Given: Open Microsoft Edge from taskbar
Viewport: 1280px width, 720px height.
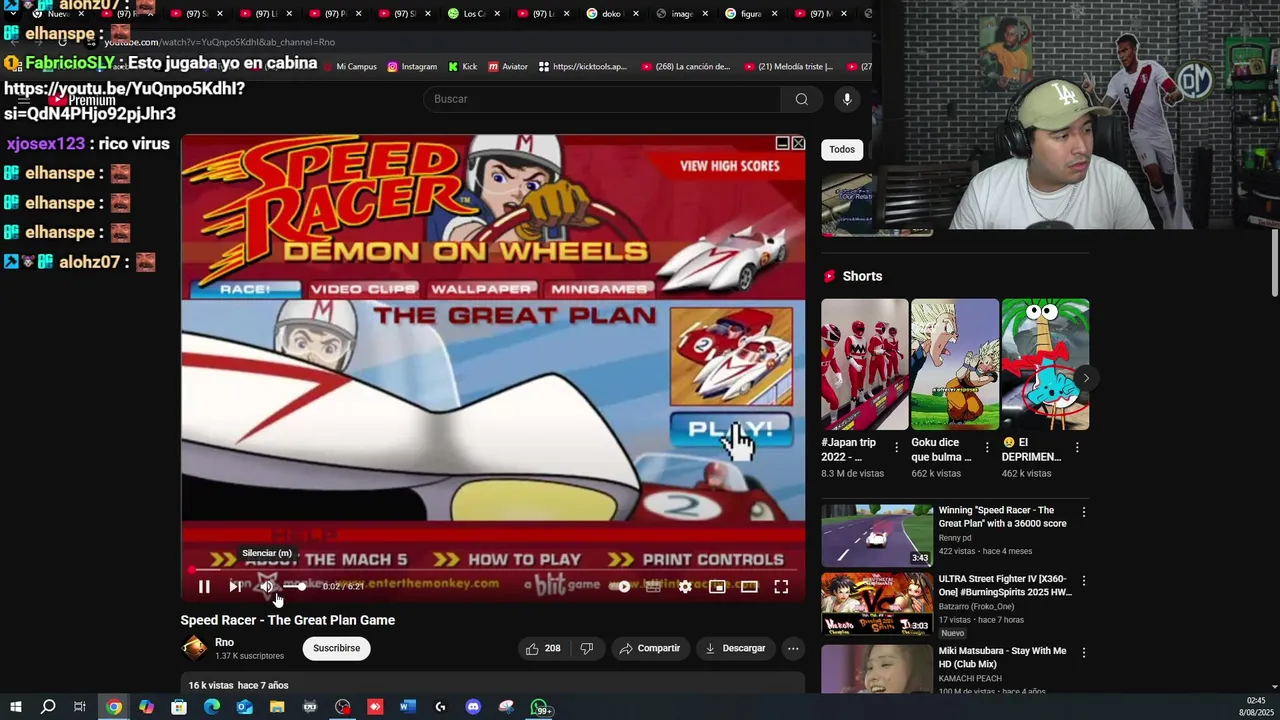Looking at the screenshot, I should pos(212,707).
